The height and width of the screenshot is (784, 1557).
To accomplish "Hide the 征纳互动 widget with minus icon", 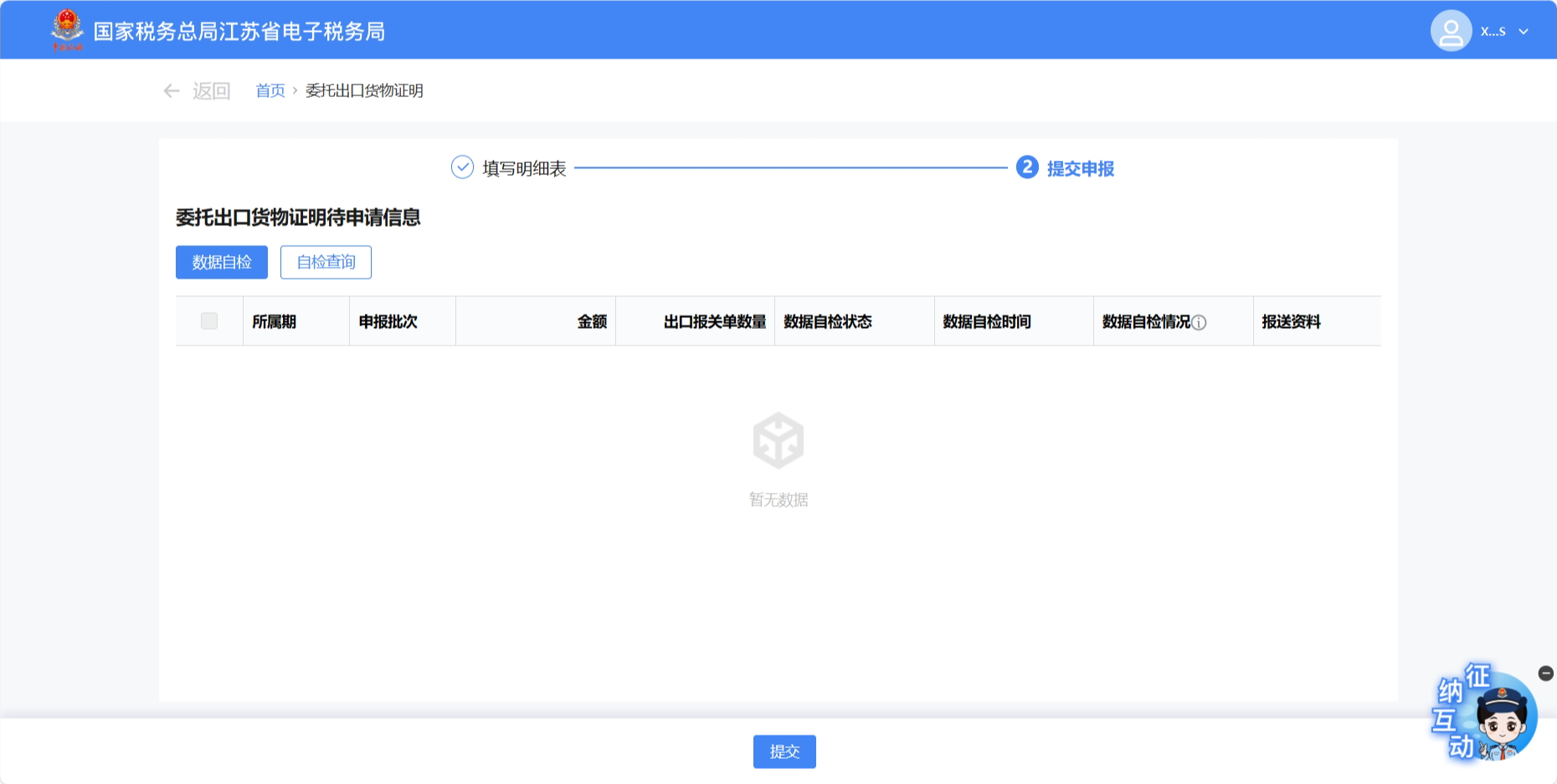I will [1545, 674].
